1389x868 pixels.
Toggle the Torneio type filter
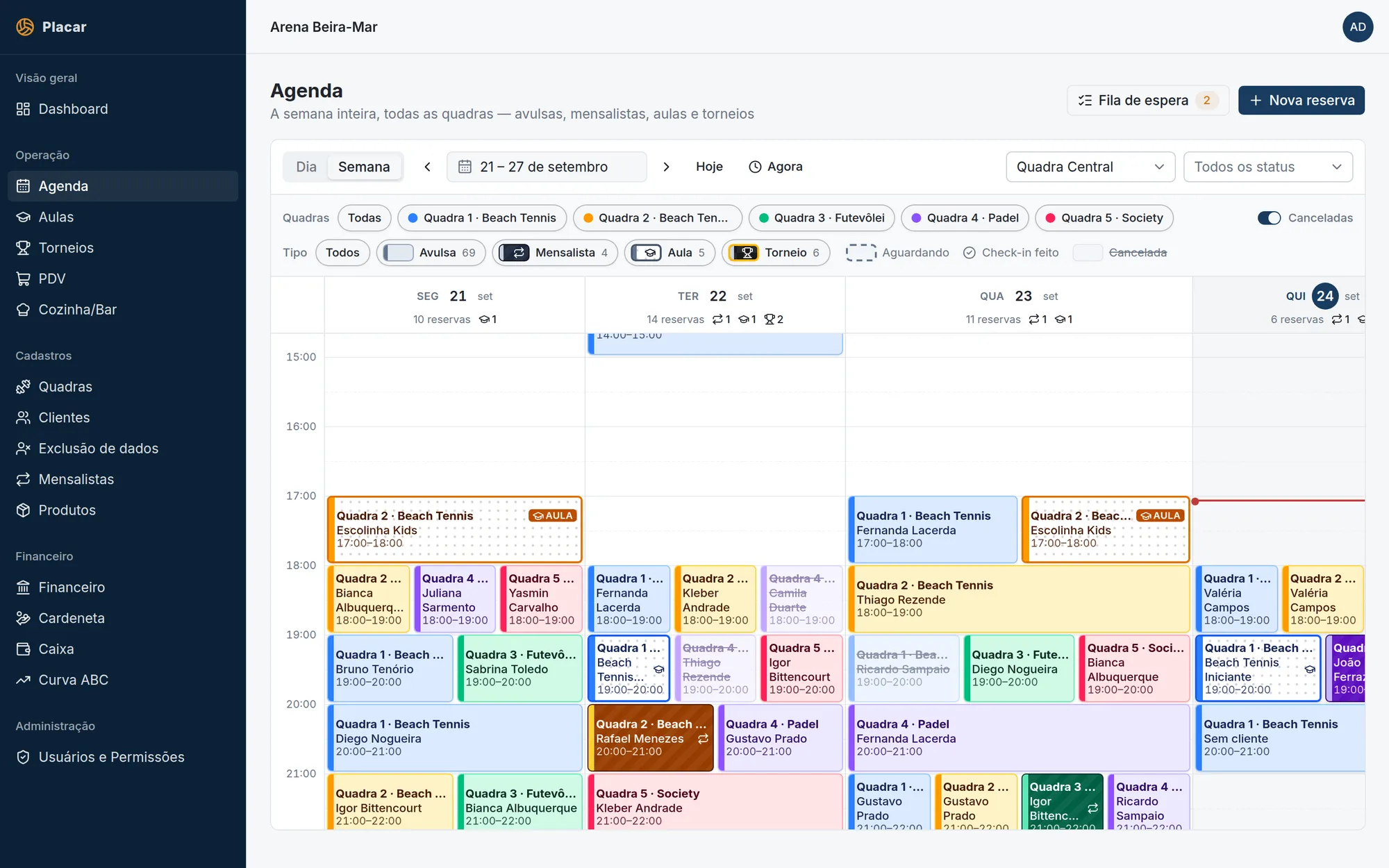coord(776,253)
